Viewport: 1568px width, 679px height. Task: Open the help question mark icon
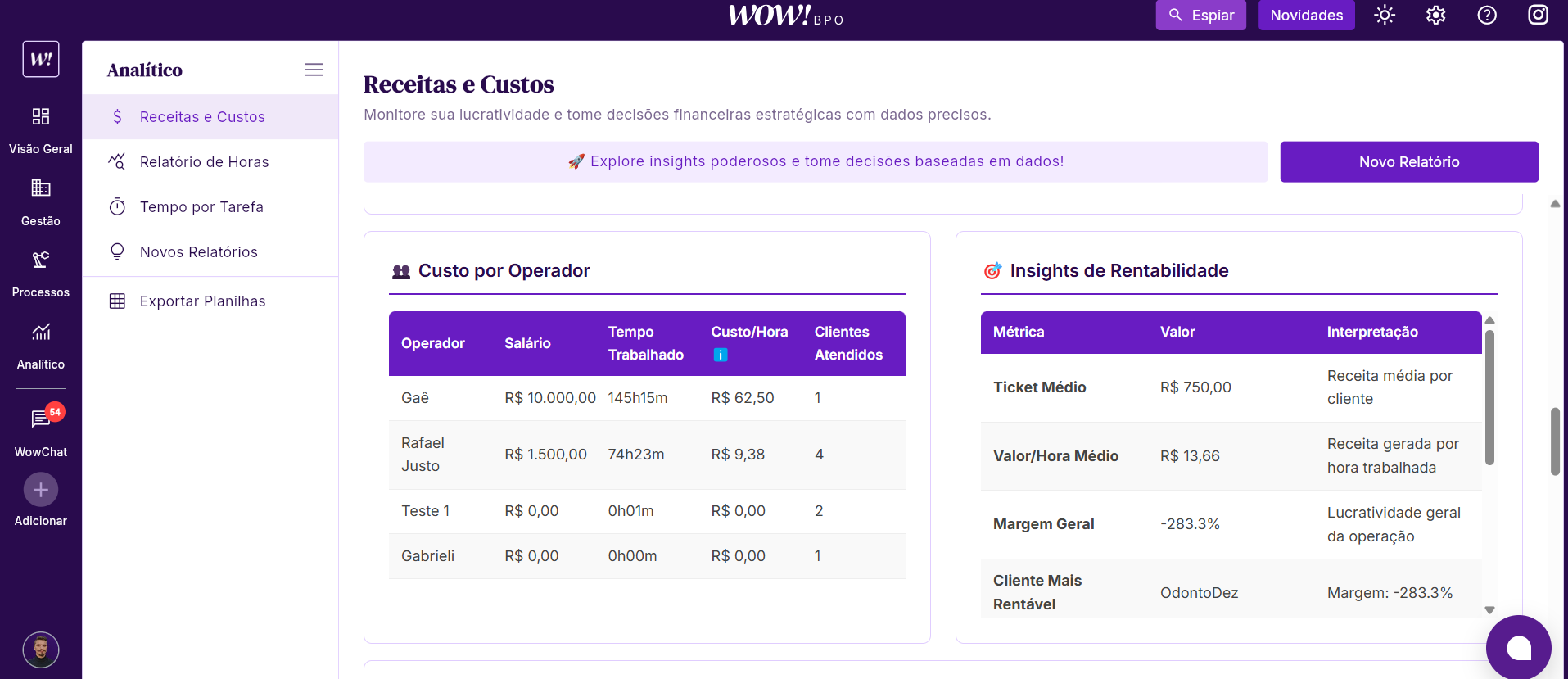[1487, 16]
